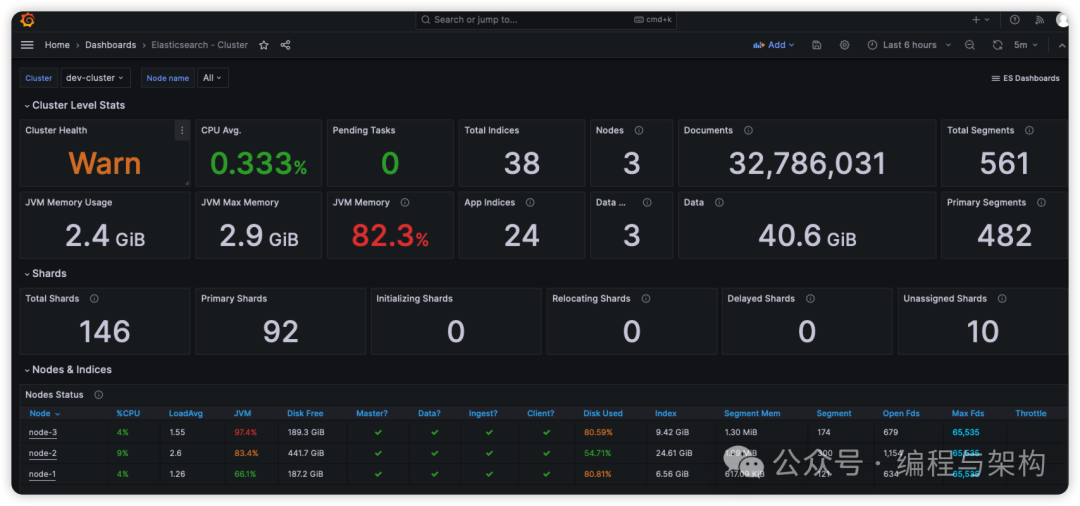
Task: Open the Last 6 hours time picker
Action: click(908, 45)
